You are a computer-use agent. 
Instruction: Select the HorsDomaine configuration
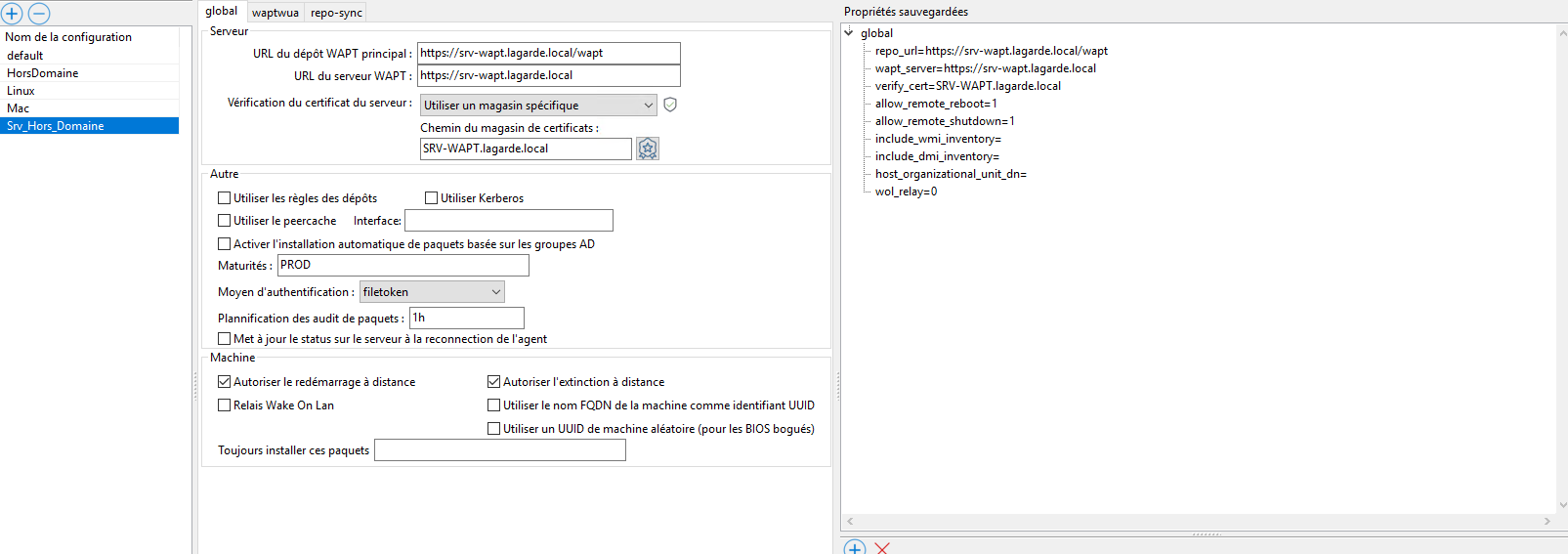pos(43,73)
